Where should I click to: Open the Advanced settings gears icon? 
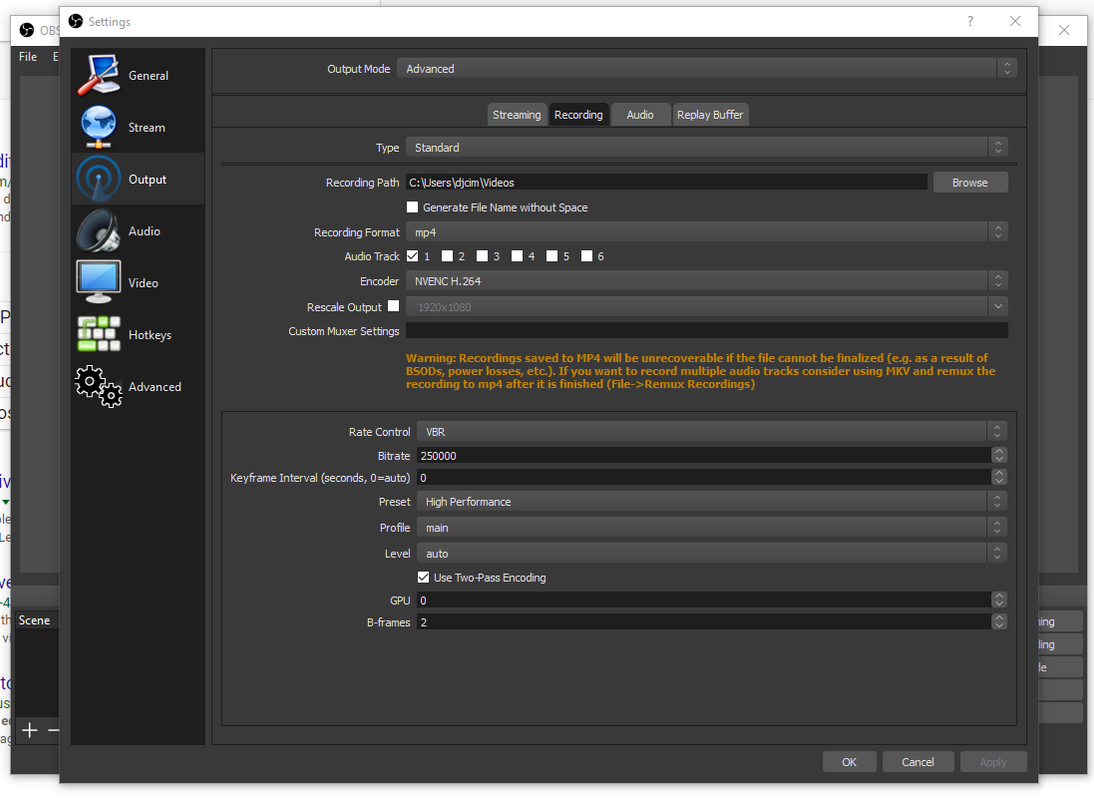click(x=98, y=386)
